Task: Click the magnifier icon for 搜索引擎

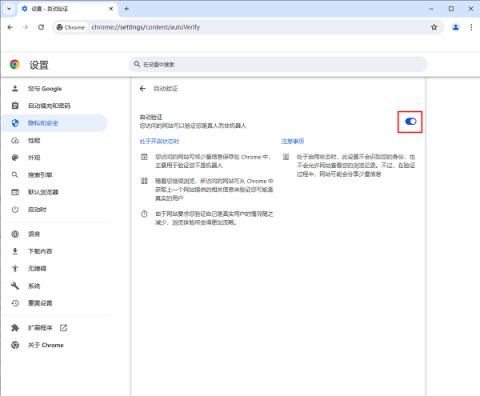Action: click(x=15, y=175)
